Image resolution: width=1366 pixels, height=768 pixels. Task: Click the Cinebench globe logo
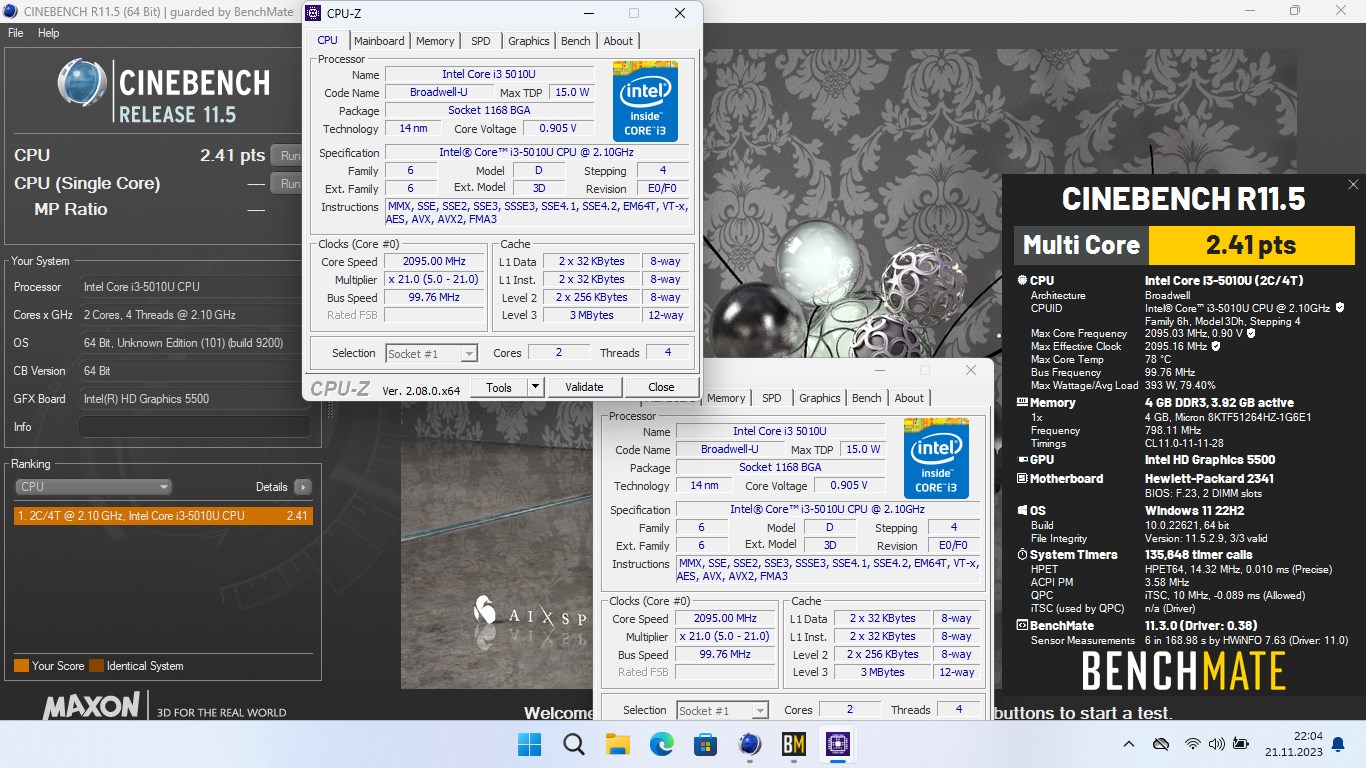[x=82, y=84]
